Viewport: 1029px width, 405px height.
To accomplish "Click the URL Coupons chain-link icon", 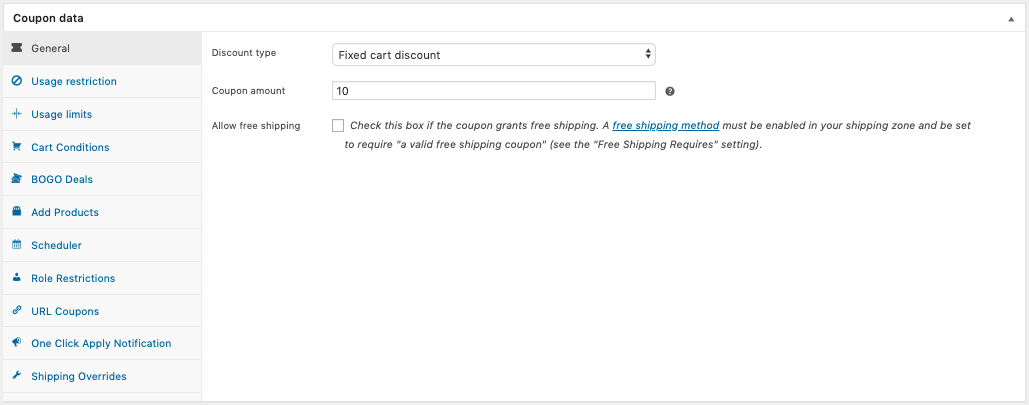I will pos(17,311).
